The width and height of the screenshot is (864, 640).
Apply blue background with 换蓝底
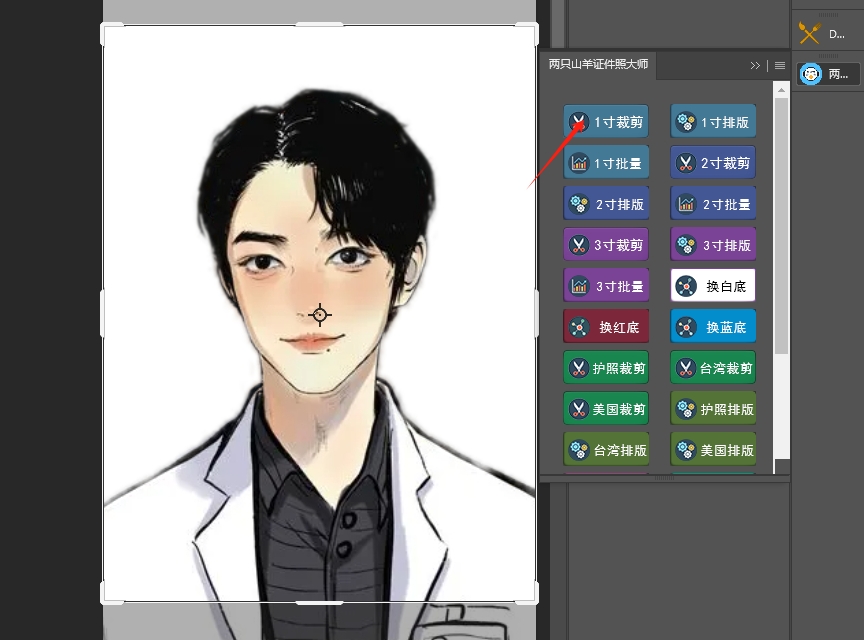712,327
